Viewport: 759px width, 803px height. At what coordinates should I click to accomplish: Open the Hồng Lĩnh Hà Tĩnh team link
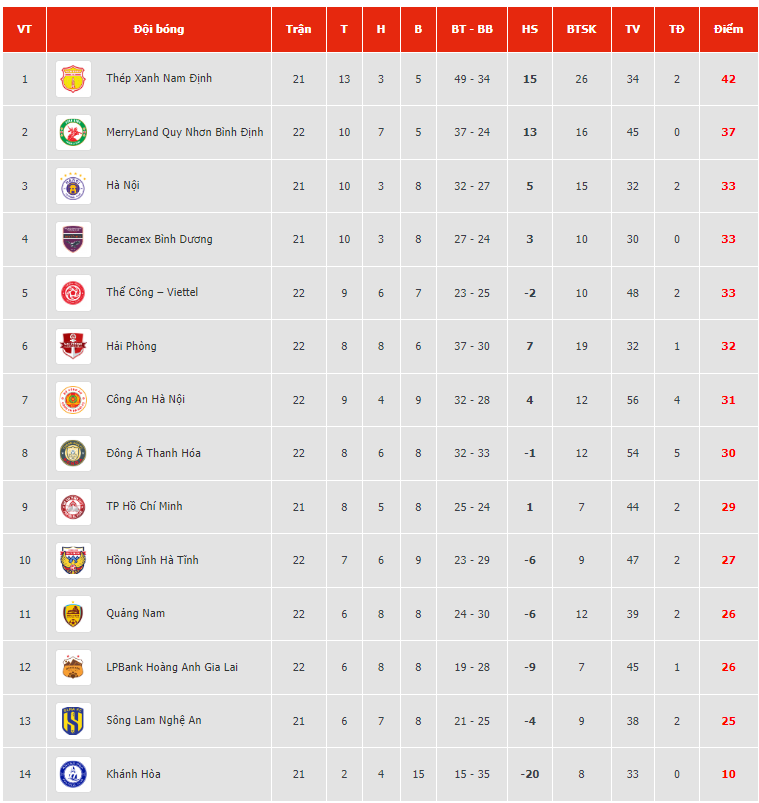click(152, 560)
